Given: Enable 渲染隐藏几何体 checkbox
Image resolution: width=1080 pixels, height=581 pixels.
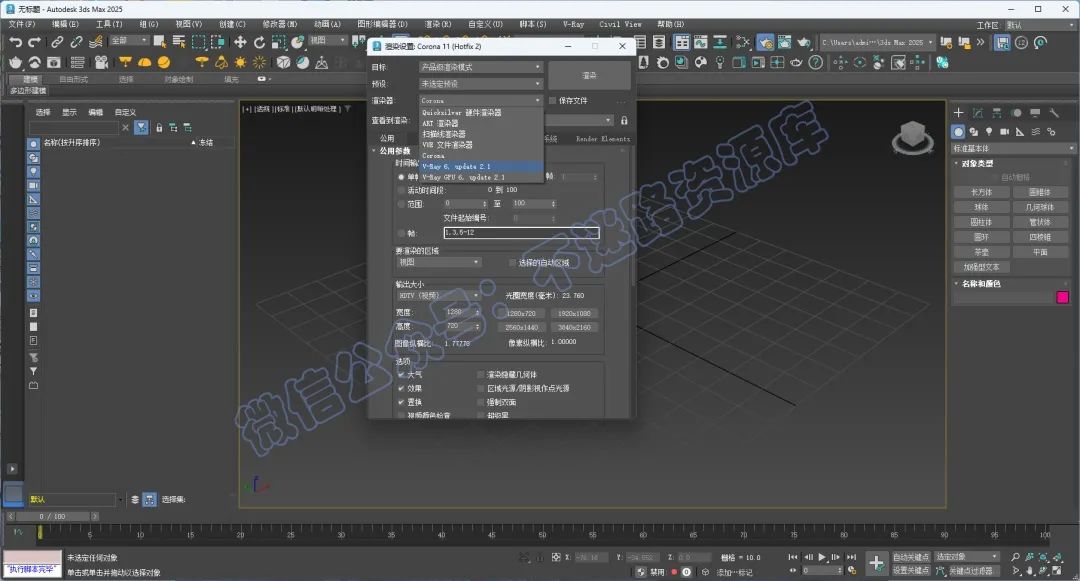Looking at the screenshot, I should (x=481, y=374).
